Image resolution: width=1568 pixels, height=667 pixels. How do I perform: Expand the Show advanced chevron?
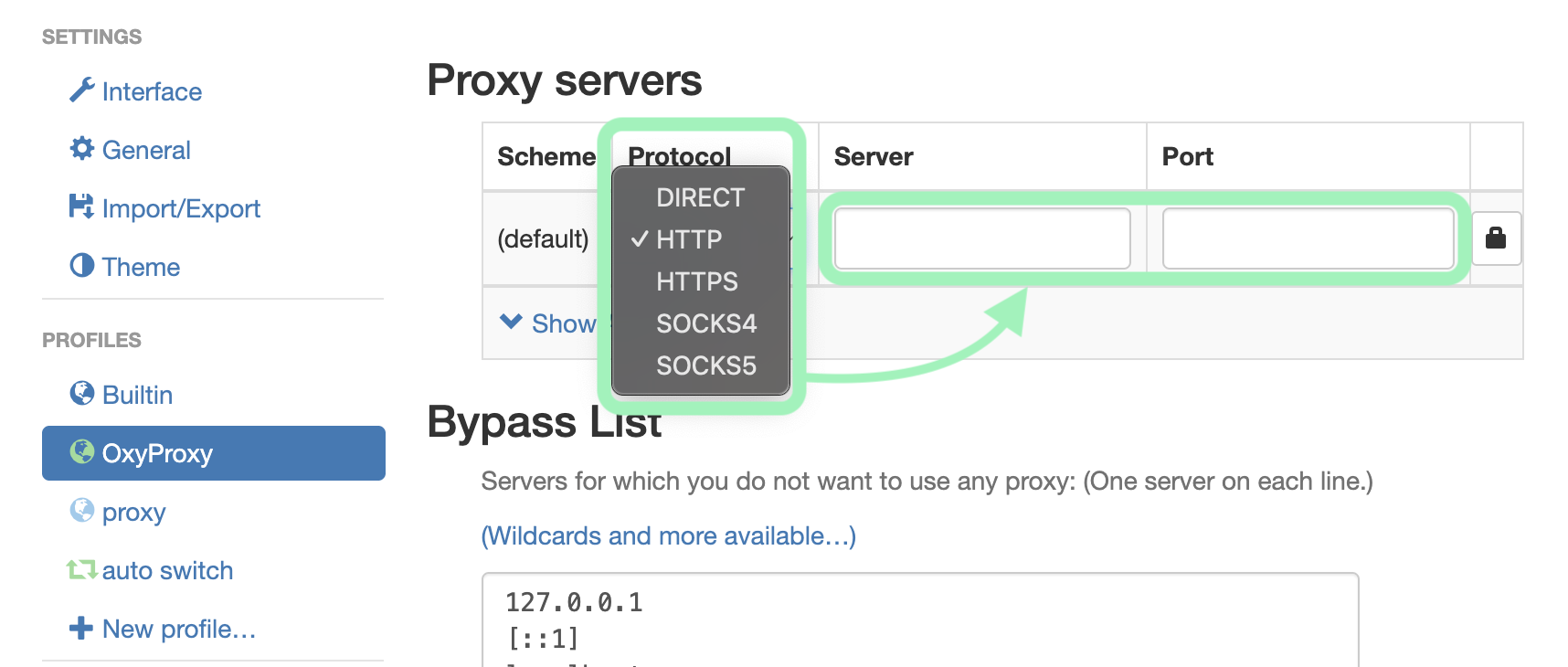coord(511,323)
